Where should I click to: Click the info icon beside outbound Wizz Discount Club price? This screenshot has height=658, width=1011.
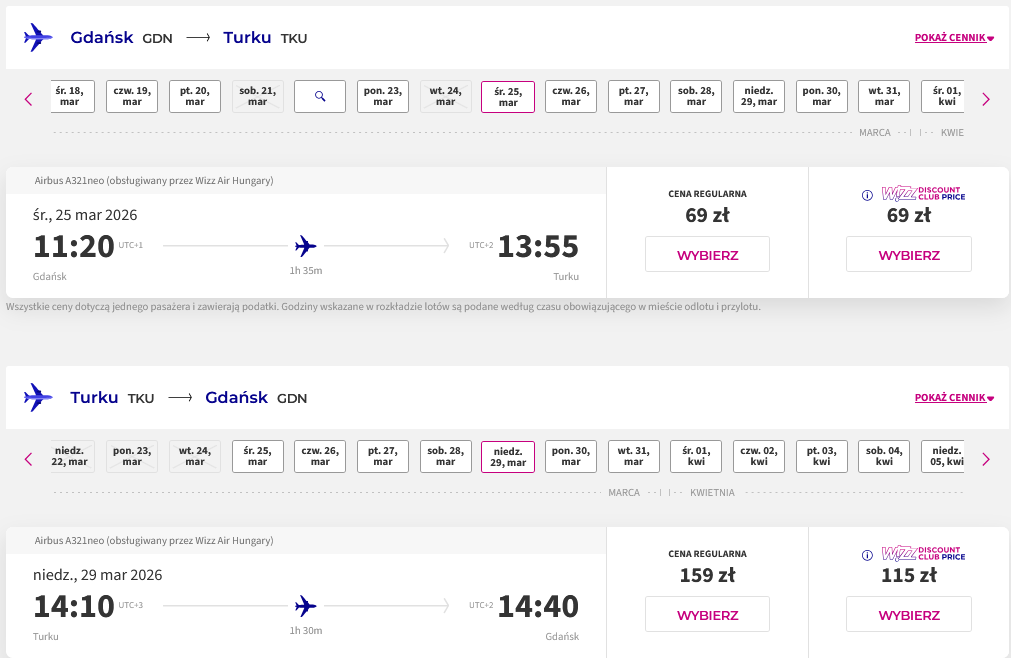867,195
